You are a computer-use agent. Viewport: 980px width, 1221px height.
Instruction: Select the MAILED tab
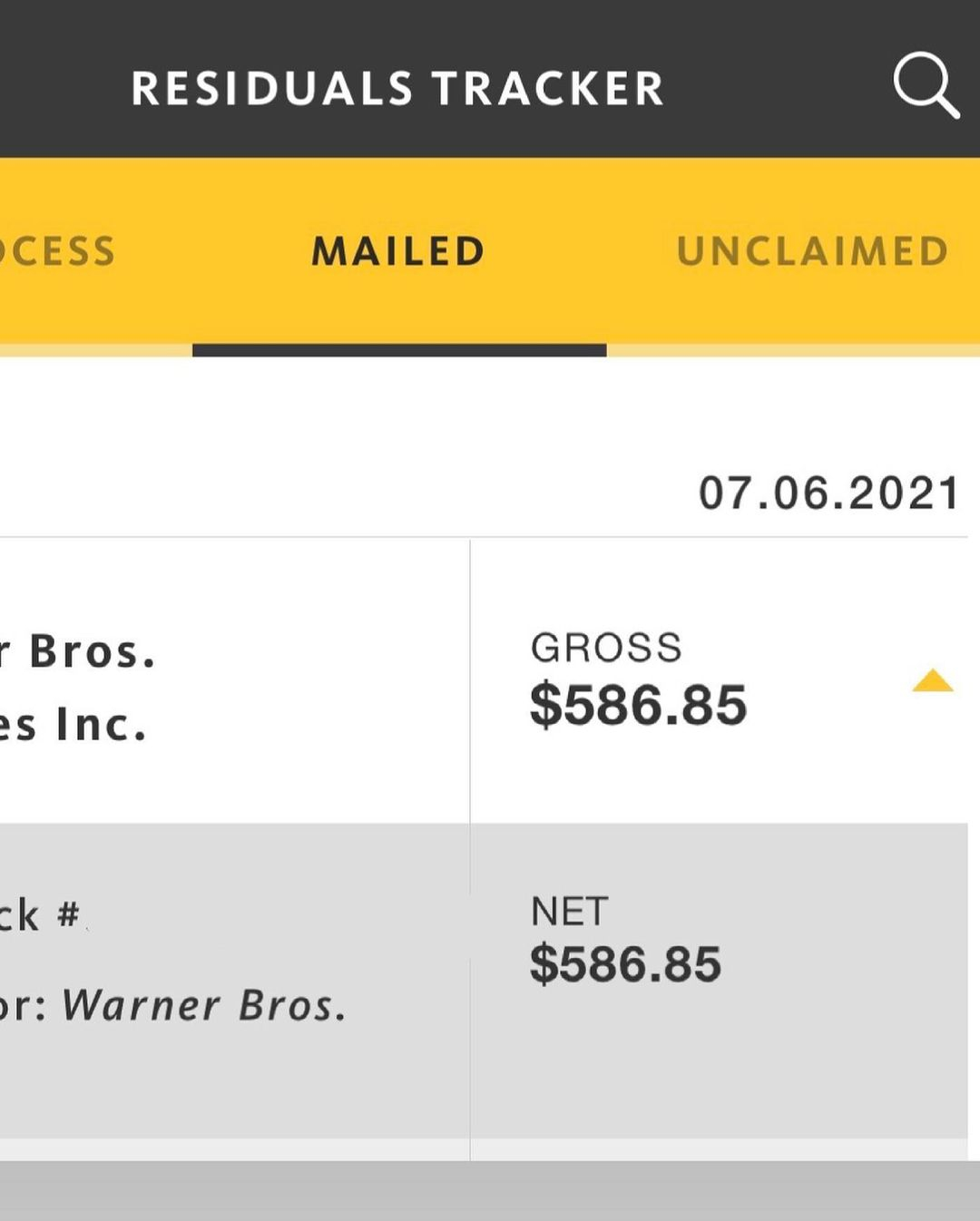click(x=398, y=251)
